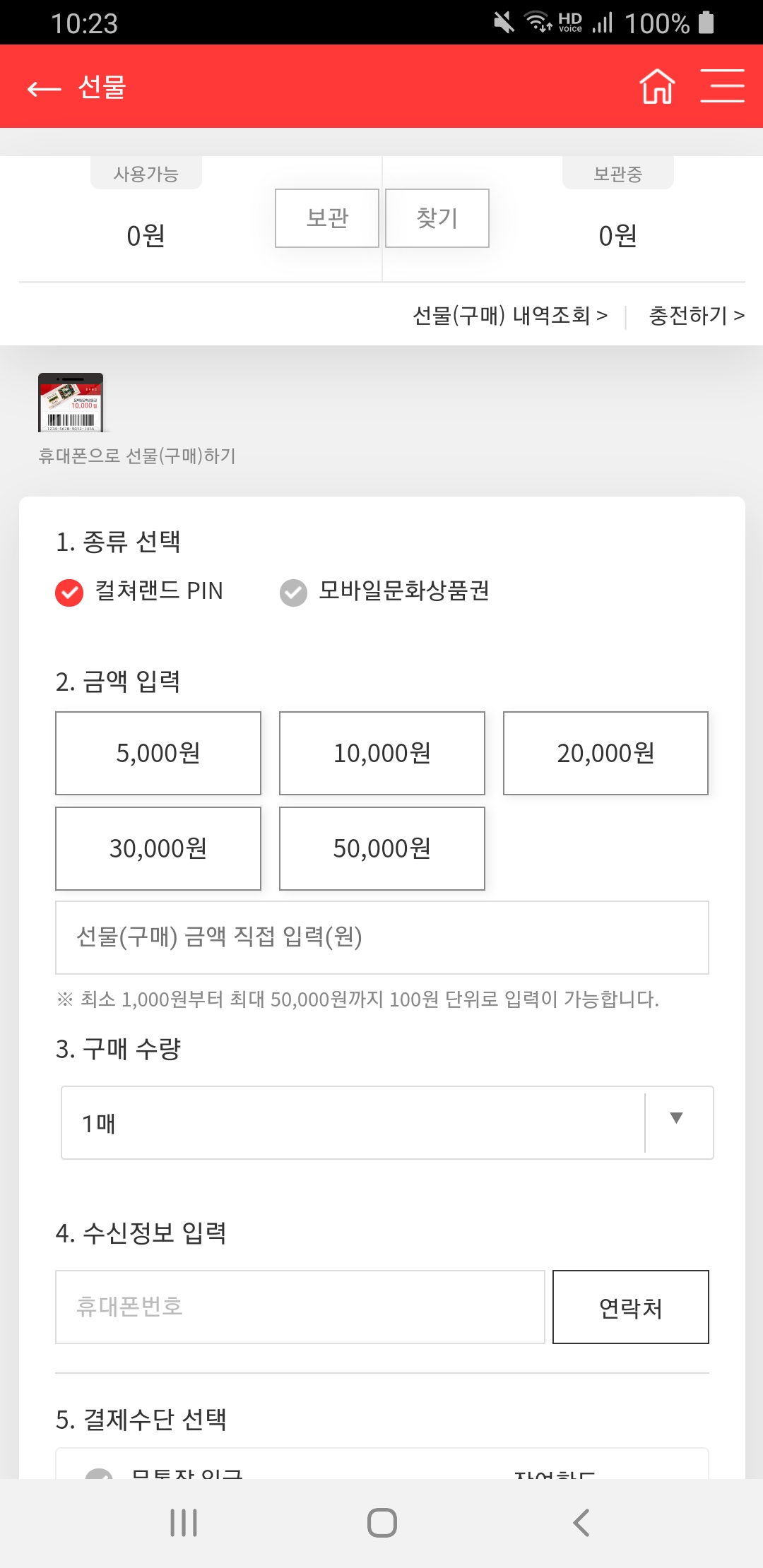Select 컬쳐랜드 PIN radio option
The width and height of the screenshot is (763, 1568).
coord(139,591)
